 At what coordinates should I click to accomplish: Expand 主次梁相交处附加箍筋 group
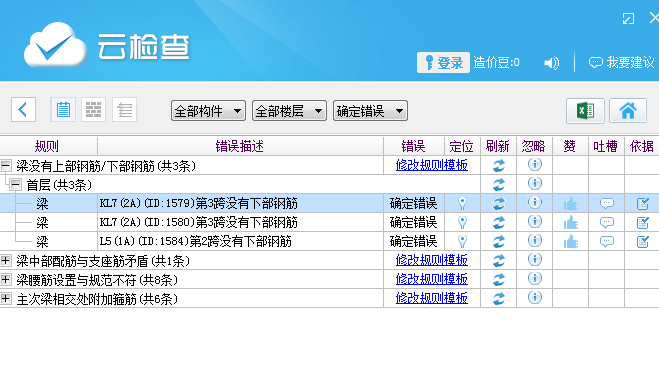coord(5,299)
